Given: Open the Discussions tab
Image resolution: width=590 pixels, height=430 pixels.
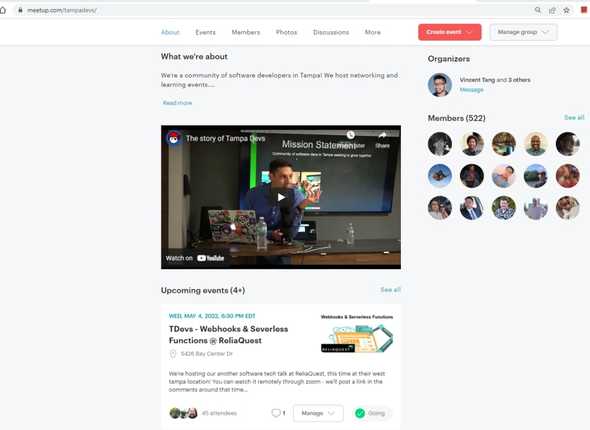Looking at the screenshot, I should tap(331, 32).
